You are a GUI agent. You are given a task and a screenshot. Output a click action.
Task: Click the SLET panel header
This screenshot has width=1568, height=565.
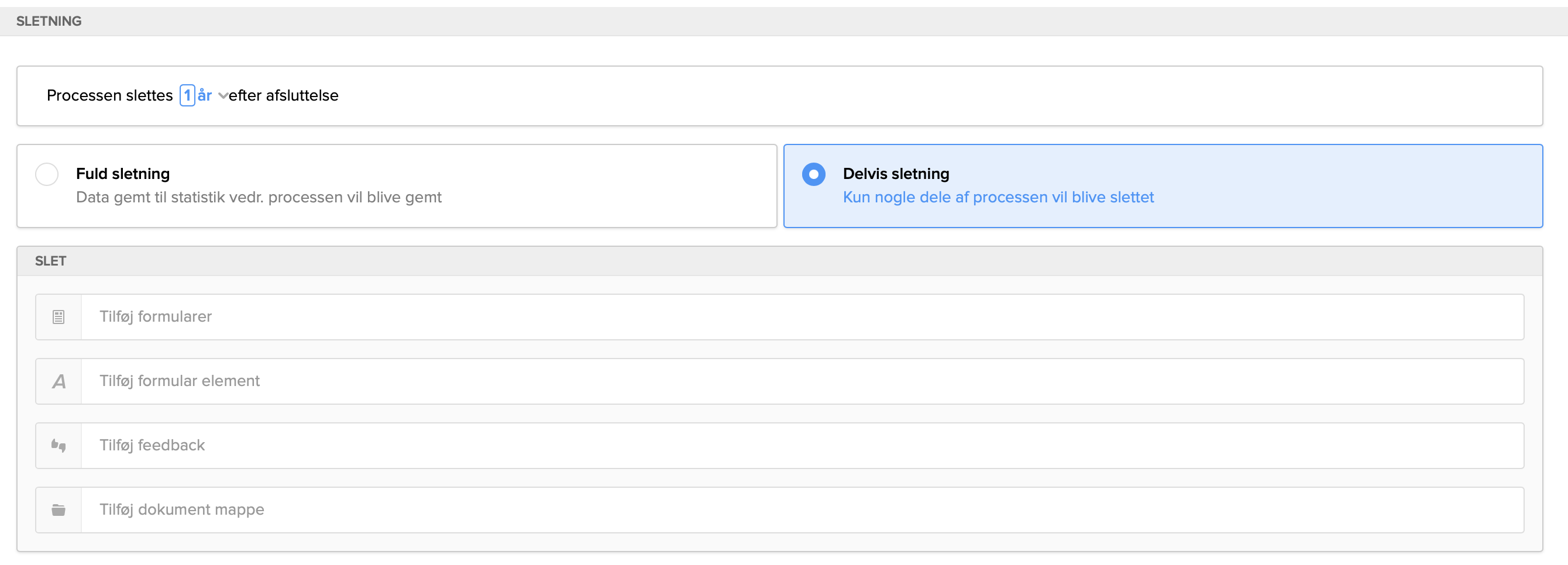coord(50,261)
